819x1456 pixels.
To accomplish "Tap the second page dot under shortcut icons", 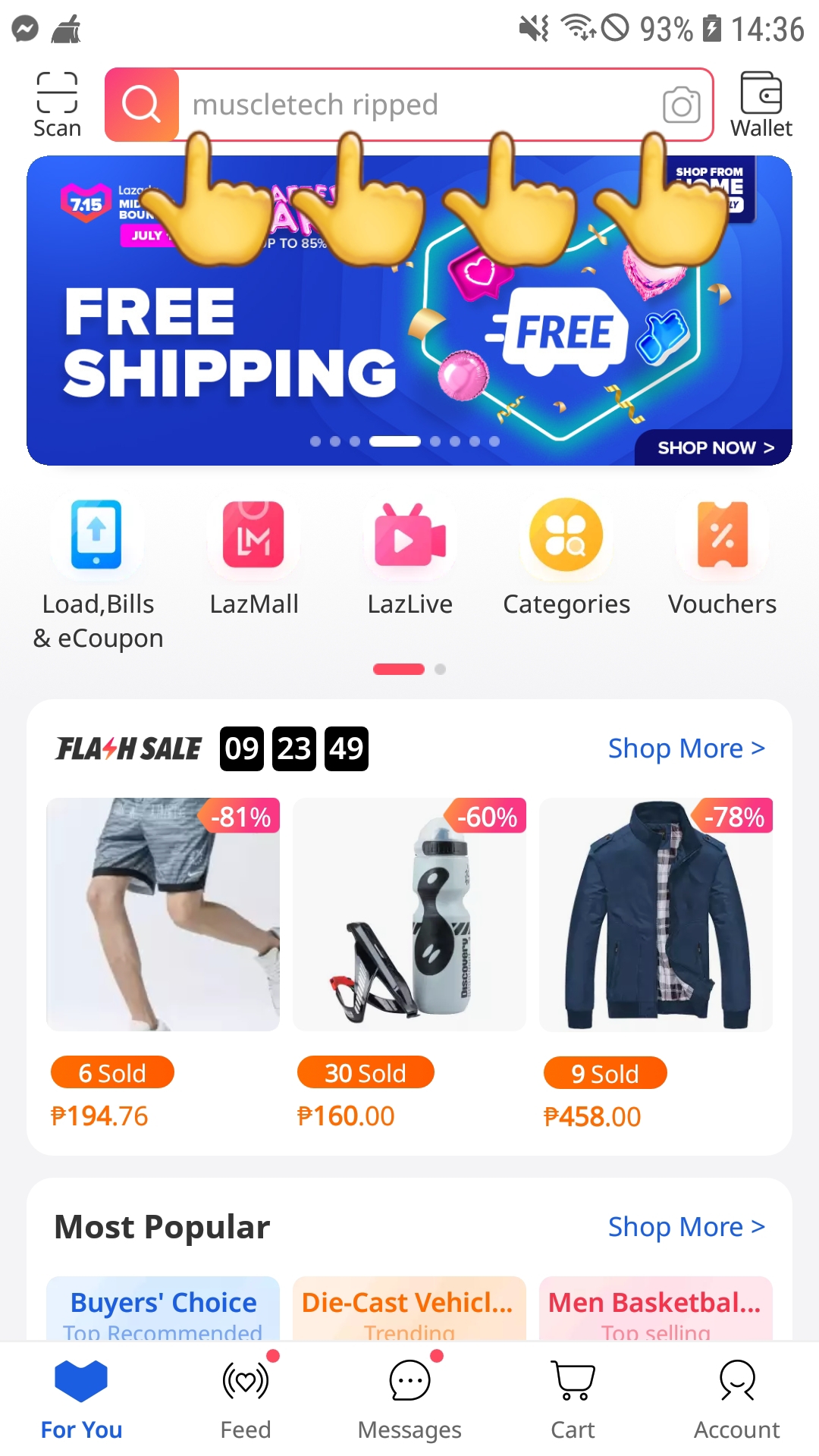I will (441, 669).
